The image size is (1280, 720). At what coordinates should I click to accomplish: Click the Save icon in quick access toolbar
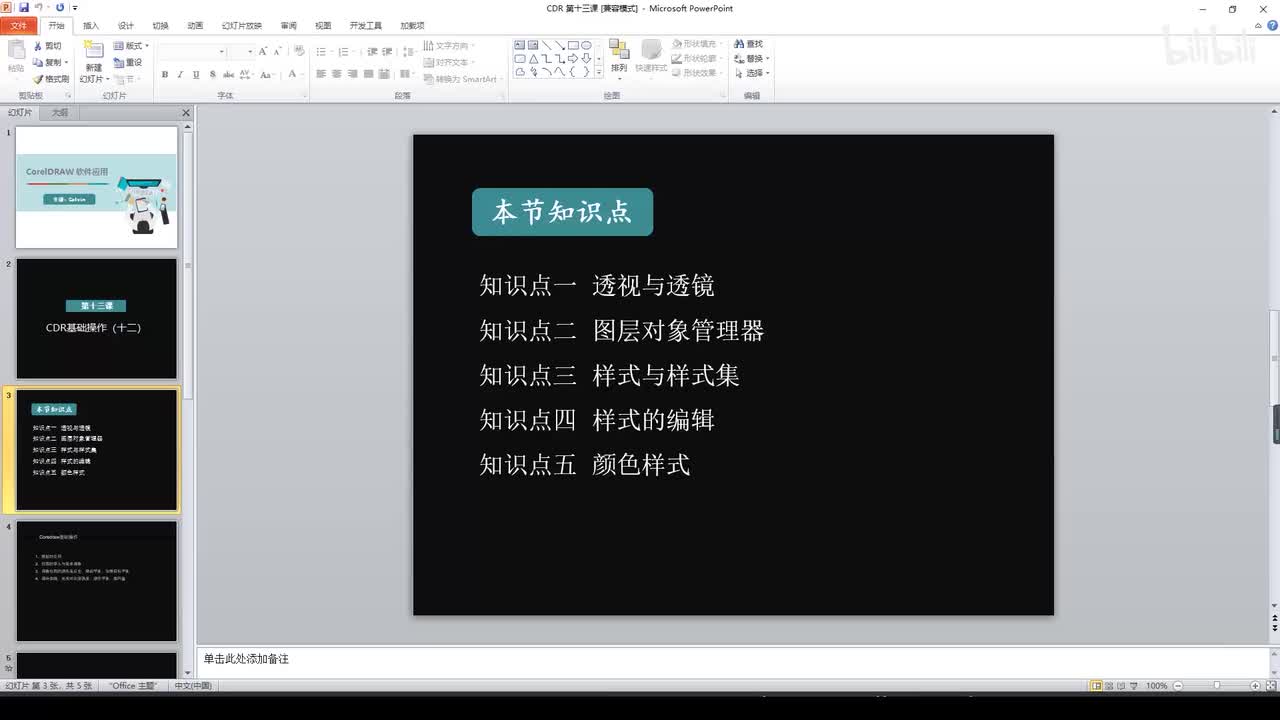click(23, 7)
